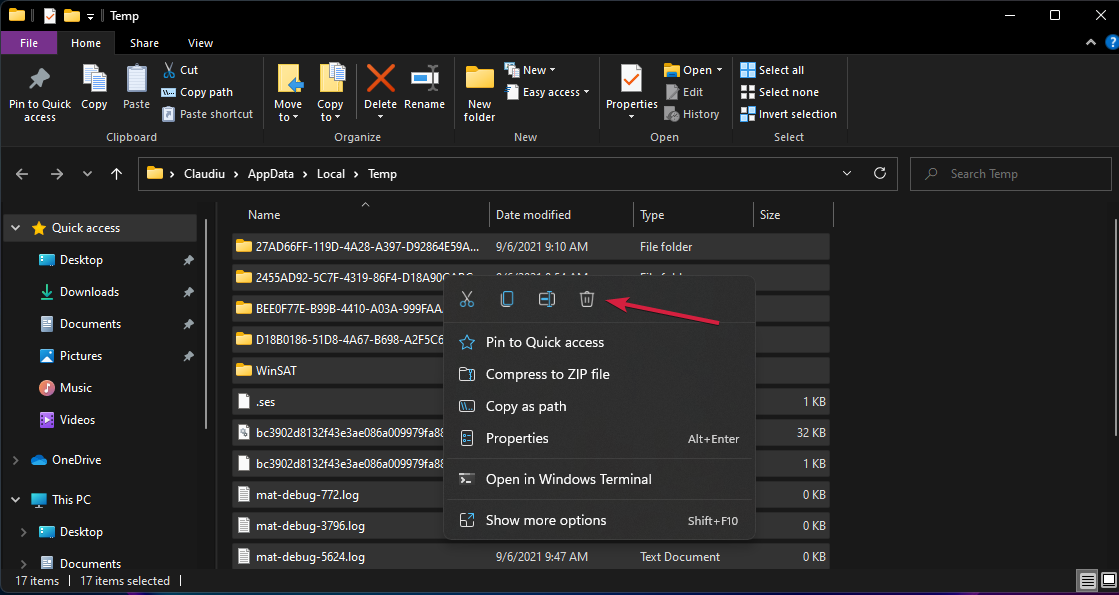The image size is (1119, 595).
Task: Click the Rename icon in the ribbon
Action: [x=425, y=88]
